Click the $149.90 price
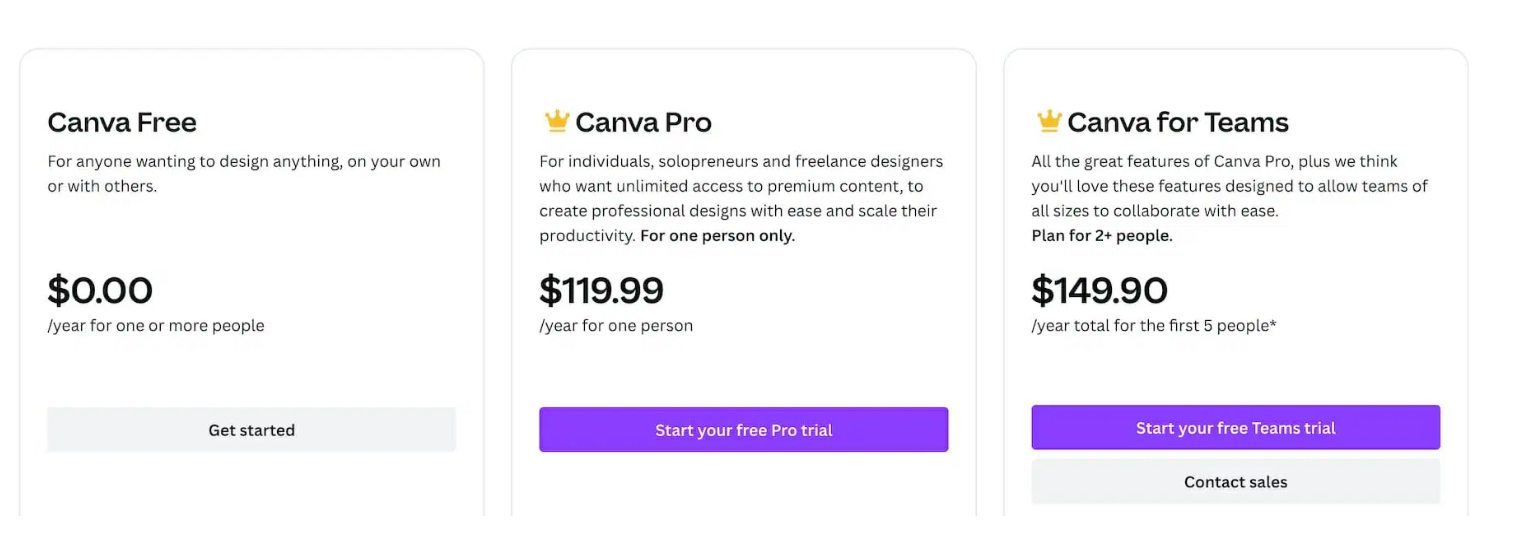 (x=1099, y=291)
